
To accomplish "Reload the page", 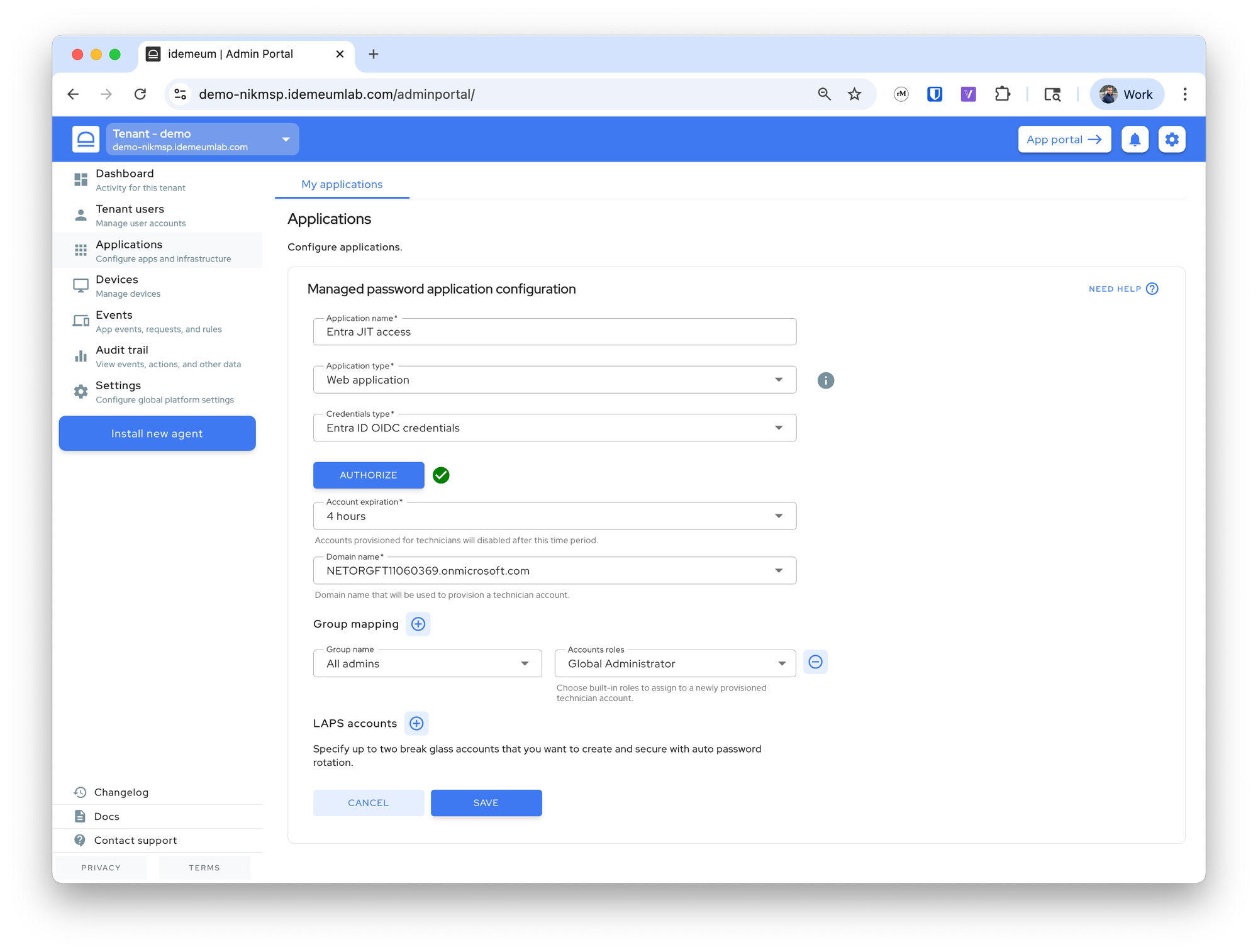I will [x=140, y=94].
